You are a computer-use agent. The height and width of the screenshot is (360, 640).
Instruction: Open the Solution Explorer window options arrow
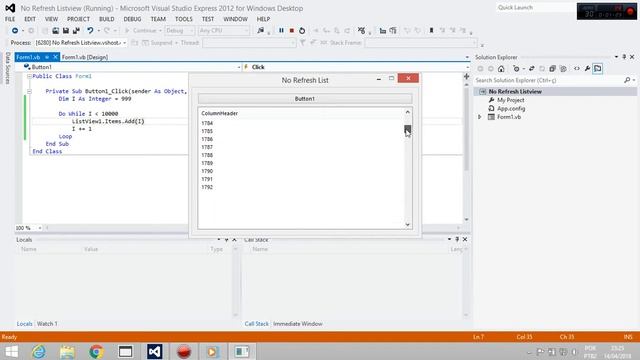click(616, 57)
